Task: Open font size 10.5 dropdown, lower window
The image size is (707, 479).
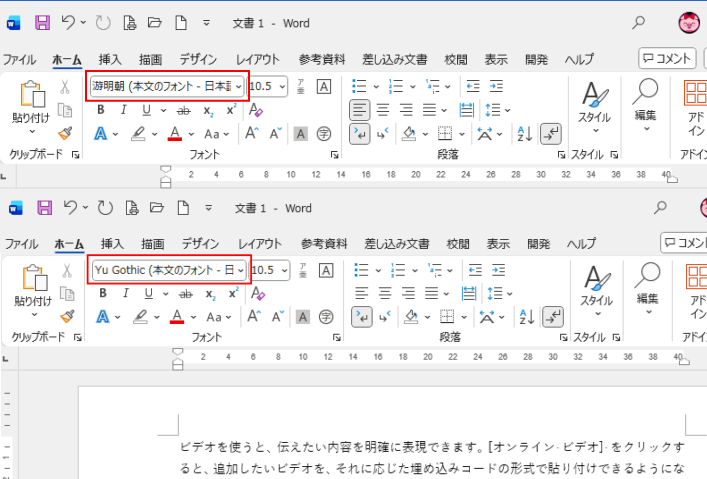Action: click(285, 270)
